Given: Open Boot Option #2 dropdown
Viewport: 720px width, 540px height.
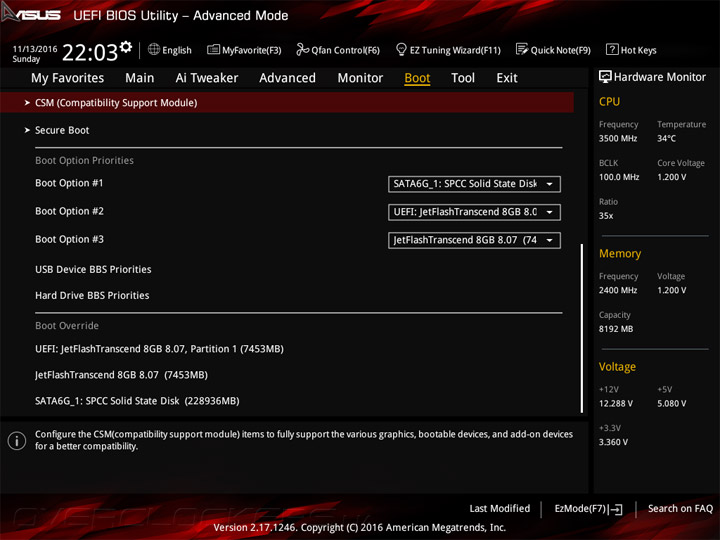Looking at the screenshot, I should [x=474, y=212].
